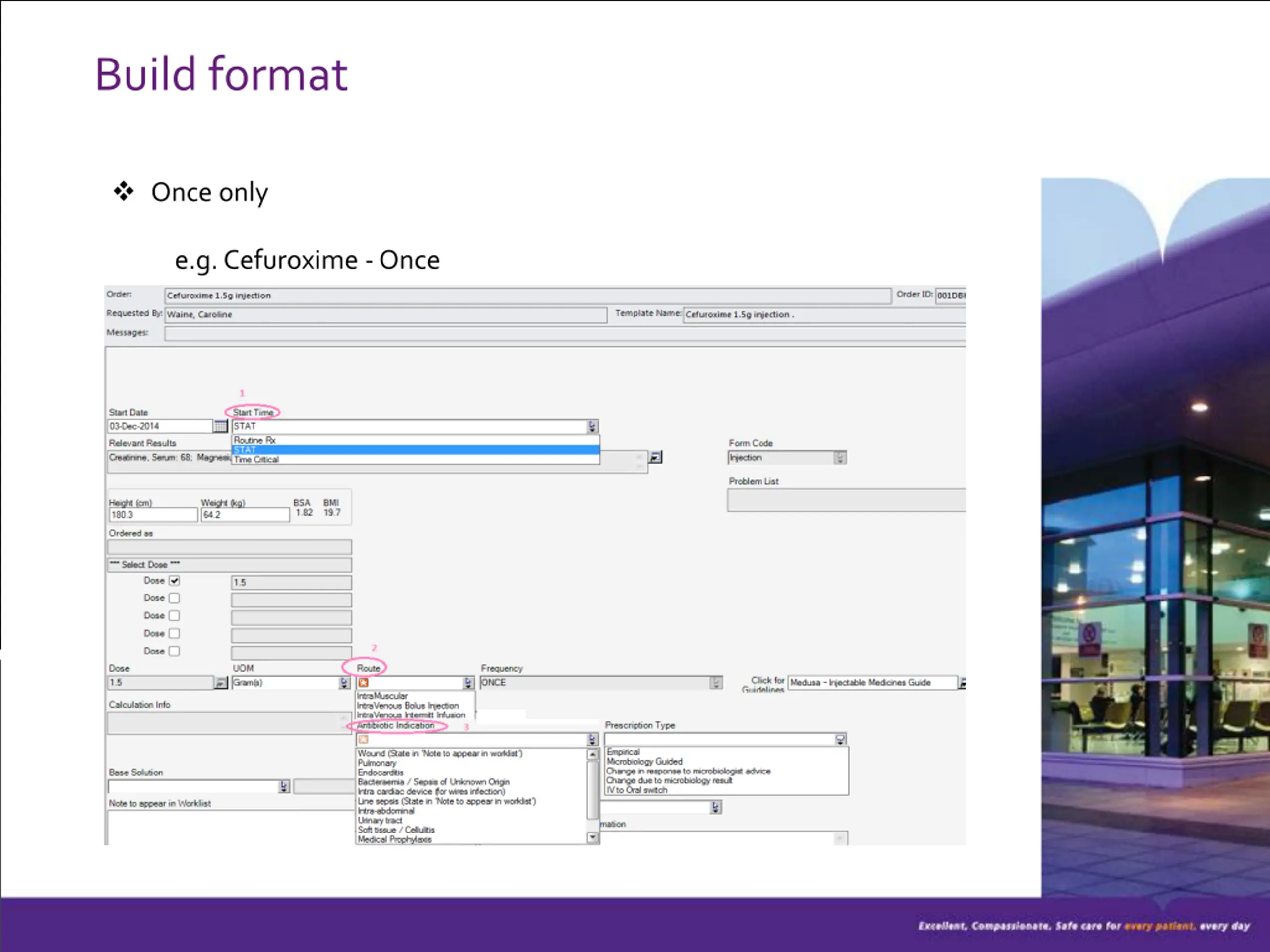The image size is (1270, 952).
Task: Select Intra-abdominal indication
Action: click(471, 811)
